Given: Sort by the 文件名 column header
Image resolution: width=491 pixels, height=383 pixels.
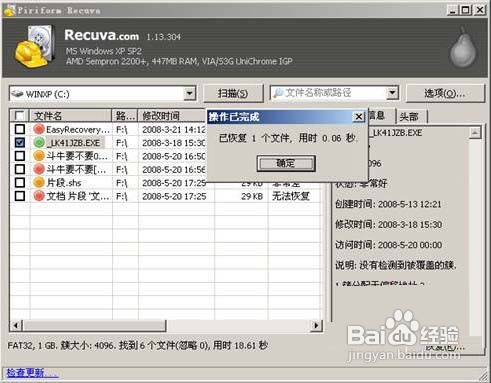Looking at the screenshot, I should pyautogui.click(x=71, y=116).
